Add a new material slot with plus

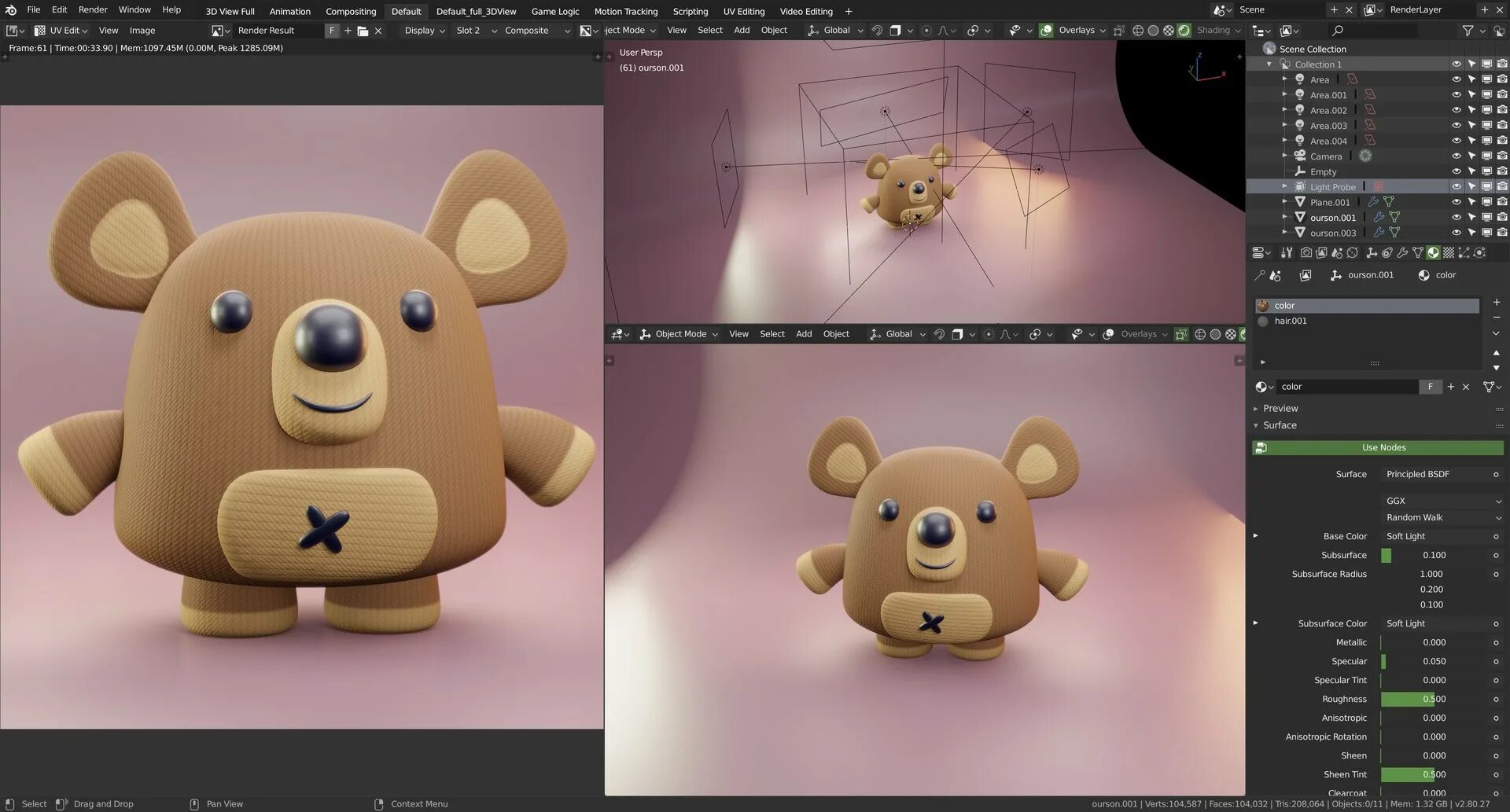coord(1496,303)
